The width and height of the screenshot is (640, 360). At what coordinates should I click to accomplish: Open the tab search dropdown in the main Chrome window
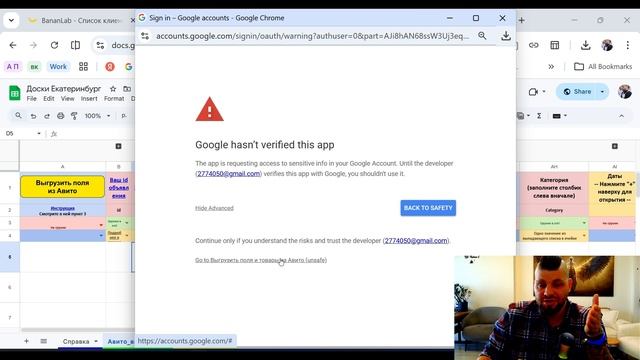pos(11,20)
